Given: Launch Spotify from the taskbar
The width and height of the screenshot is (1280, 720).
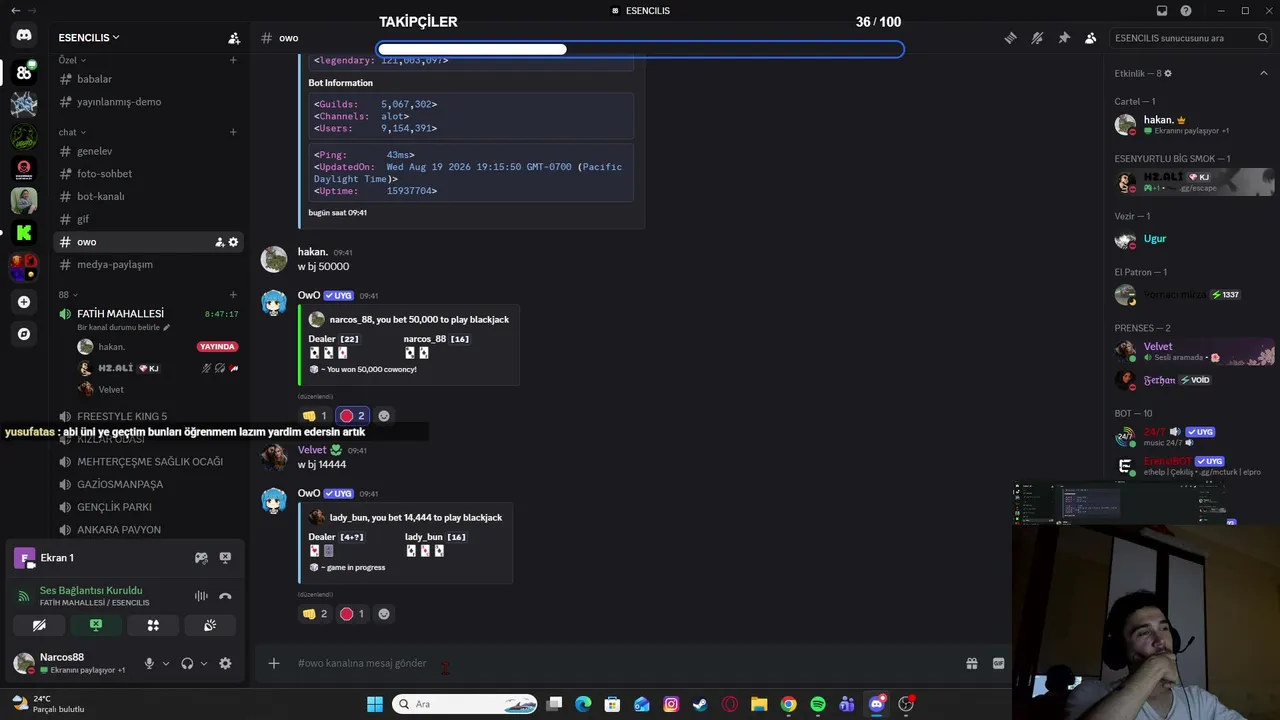Looking at the screenshot, I should tap(817, 704).
